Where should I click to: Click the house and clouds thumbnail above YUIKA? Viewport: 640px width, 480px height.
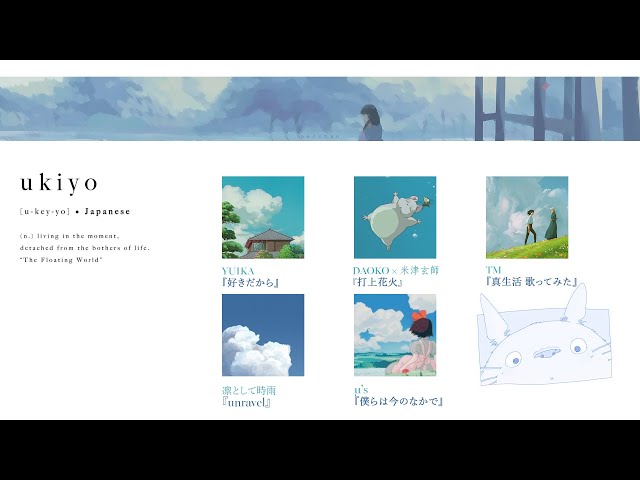point(263,217)
